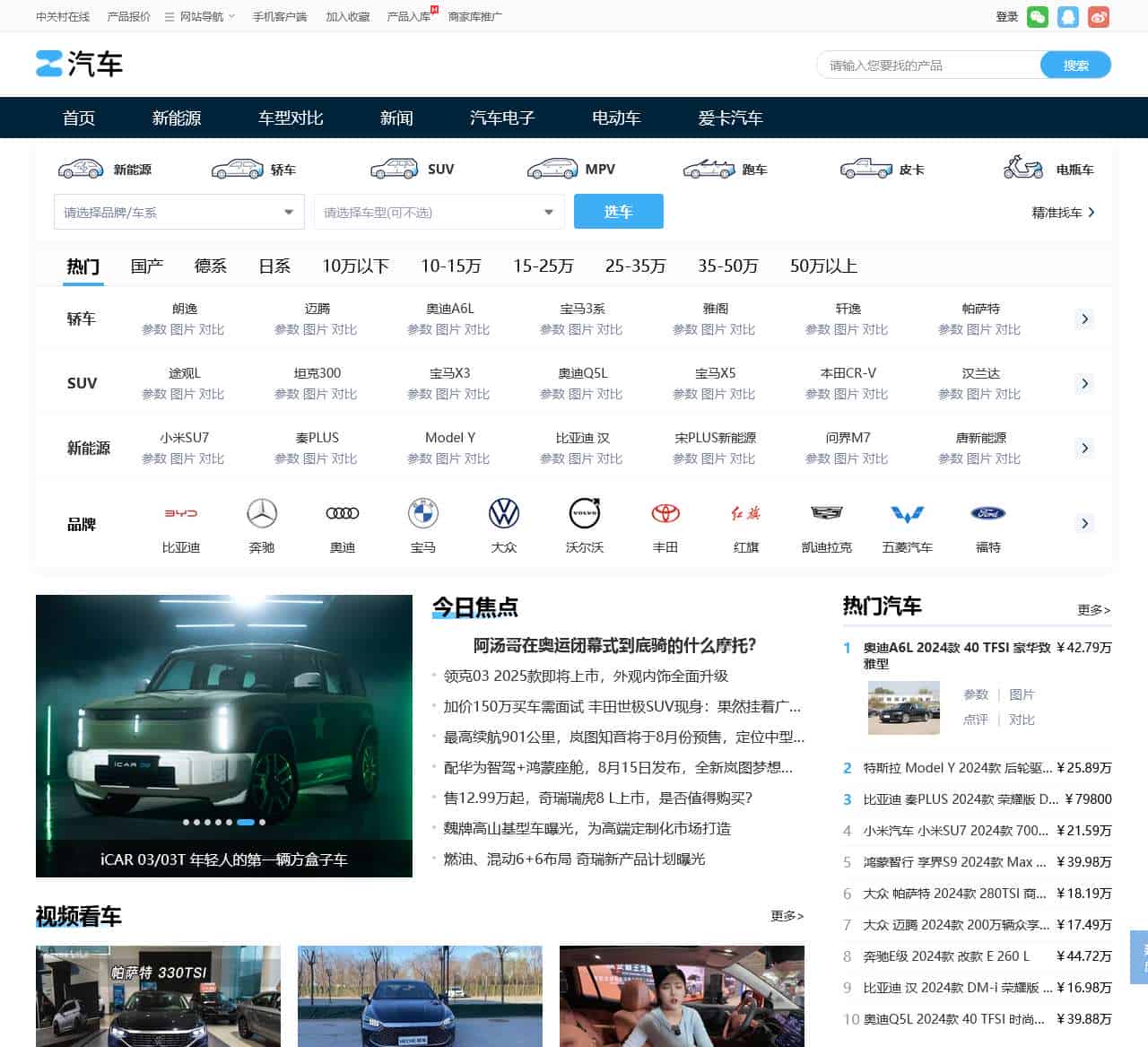The height and width of the screenshot is (1047, 1148).
Task: Switch to the 15-25万 price tab
Action: pyautogui.click(x=543, y=266)
